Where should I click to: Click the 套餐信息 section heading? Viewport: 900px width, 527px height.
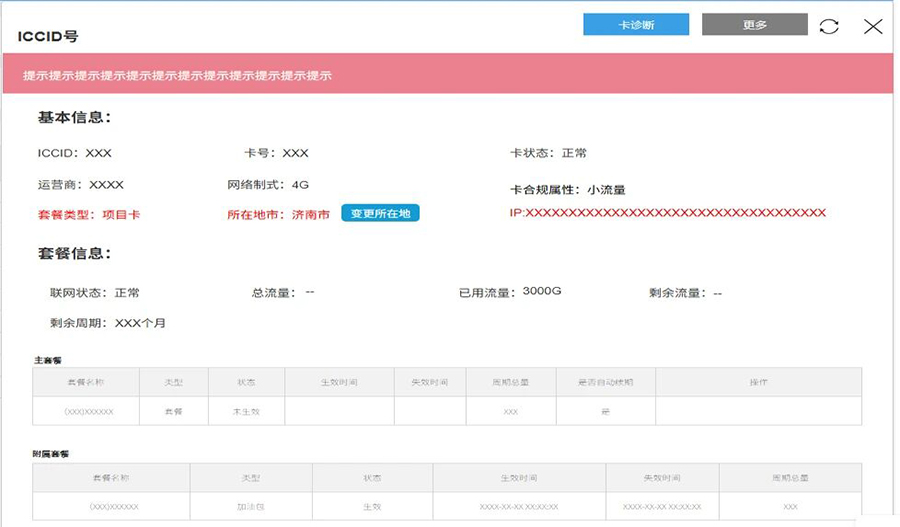point(74,253)
